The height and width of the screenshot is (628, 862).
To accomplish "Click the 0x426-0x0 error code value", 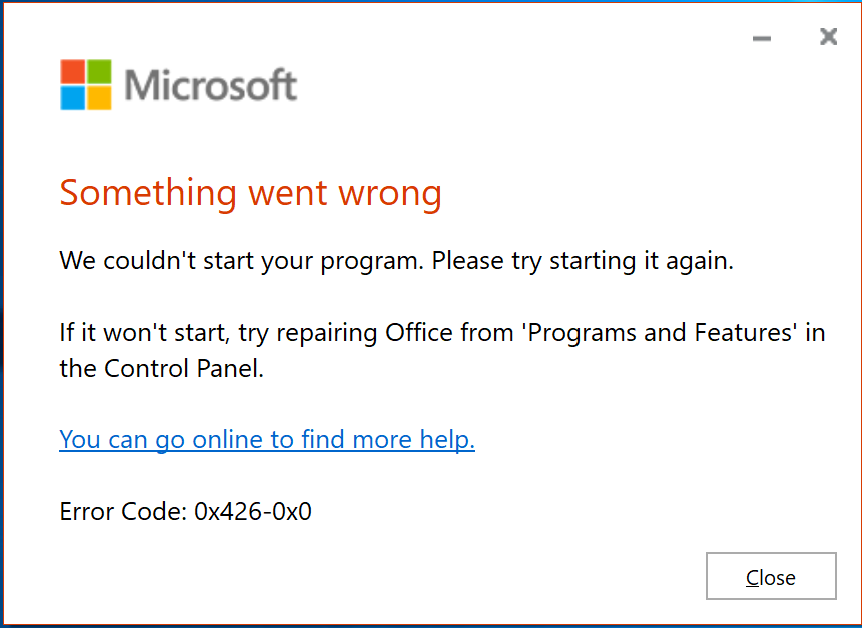I will tap(253, 511).
